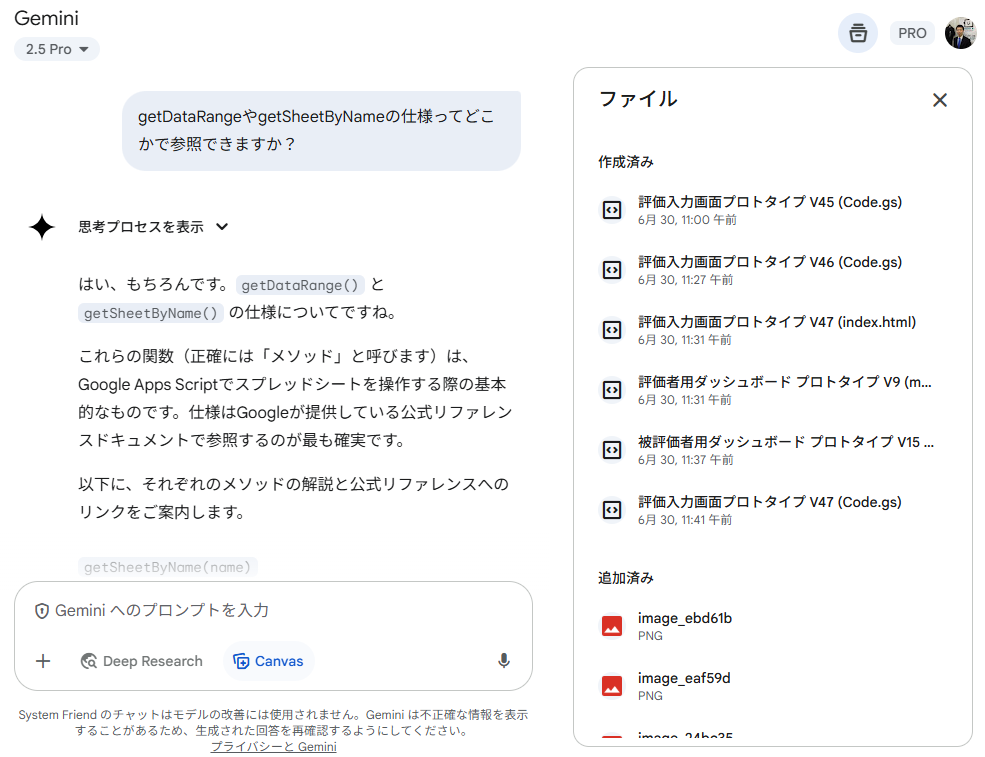Close the ファイル panel
985x757 pixels.
pos(939,100)
